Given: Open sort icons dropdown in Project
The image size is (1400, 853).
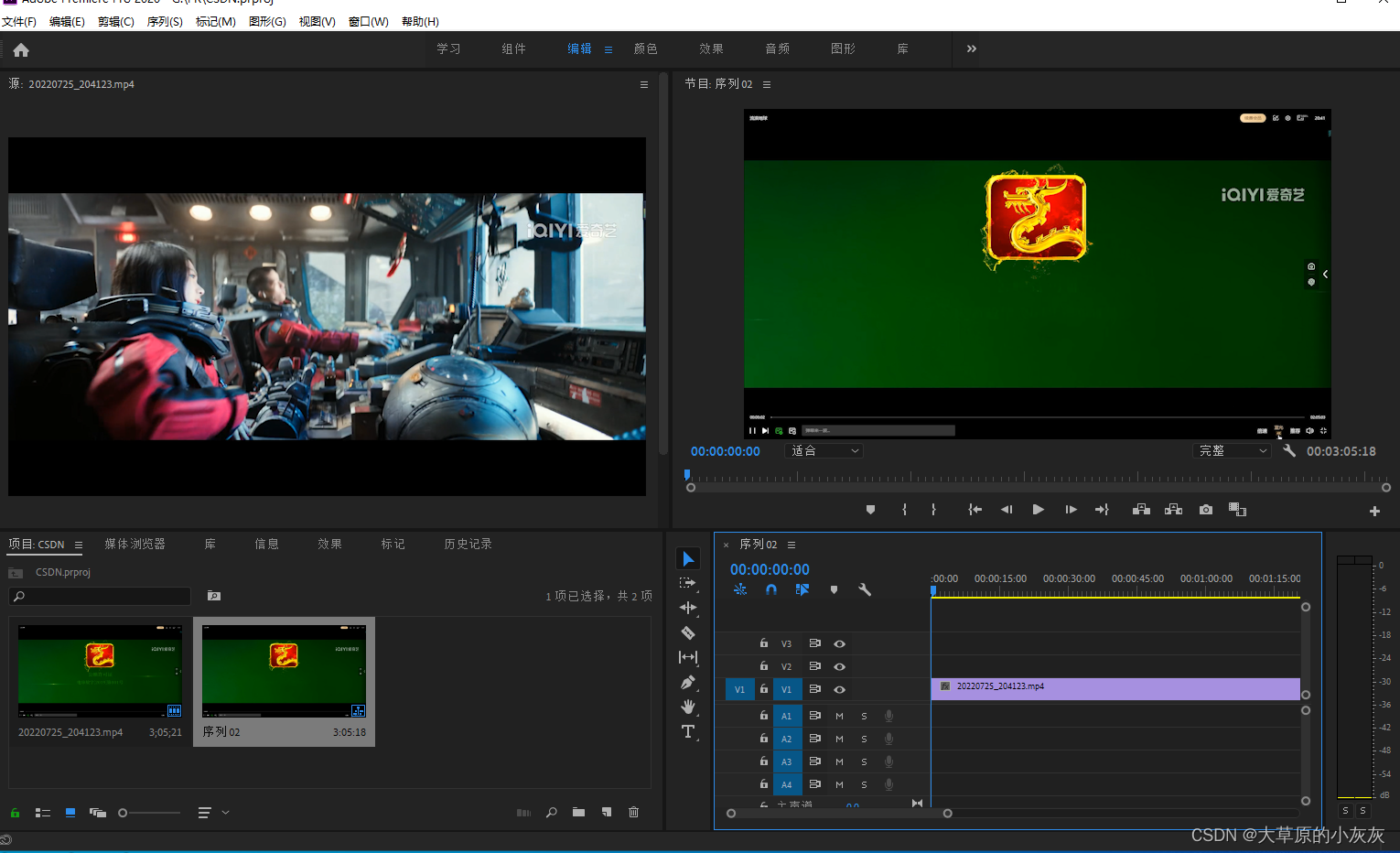Looking at the screenshot, I should pos(213,813).
